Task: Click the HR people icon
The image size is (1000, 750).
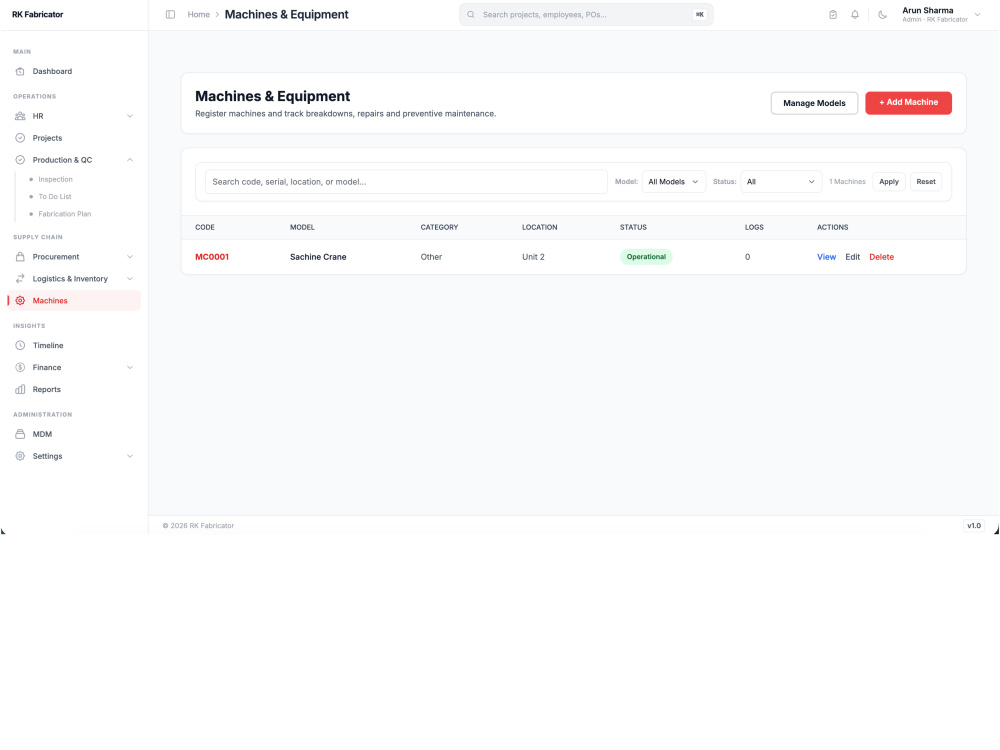Action: coord(20,116)
